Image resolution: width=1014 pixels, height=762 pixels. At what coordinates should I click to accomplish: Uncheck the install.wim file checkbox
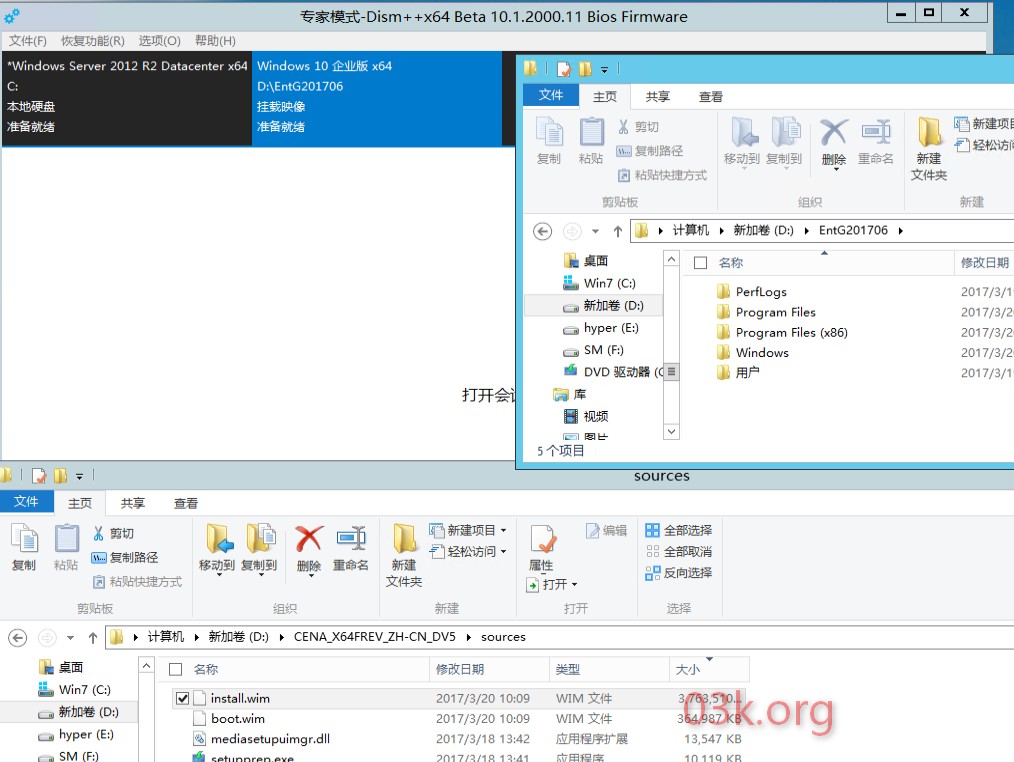point(182,699)
